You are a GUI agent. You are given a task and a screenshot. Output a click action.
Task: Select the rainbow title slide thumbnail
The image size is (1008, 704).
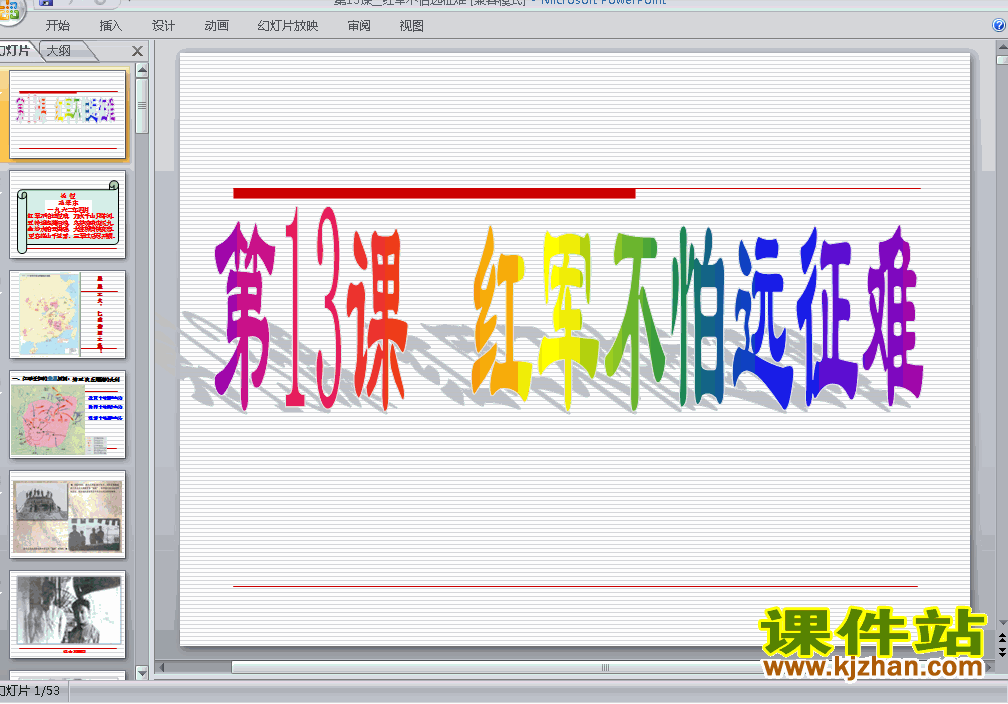coord(68,114)
